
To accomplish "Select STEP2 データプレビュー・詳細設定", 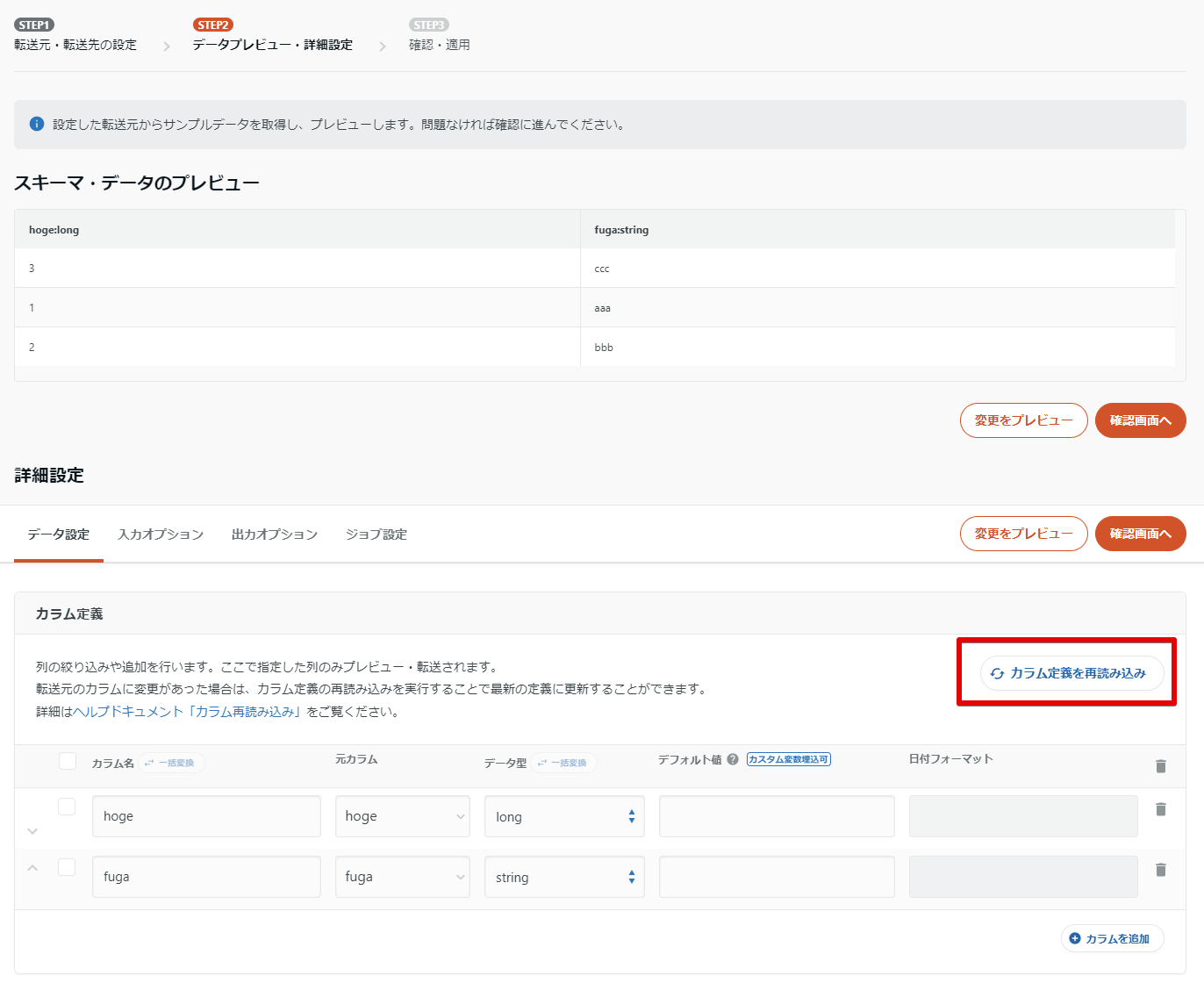I will pyautogui.click(x=273, y=36).
